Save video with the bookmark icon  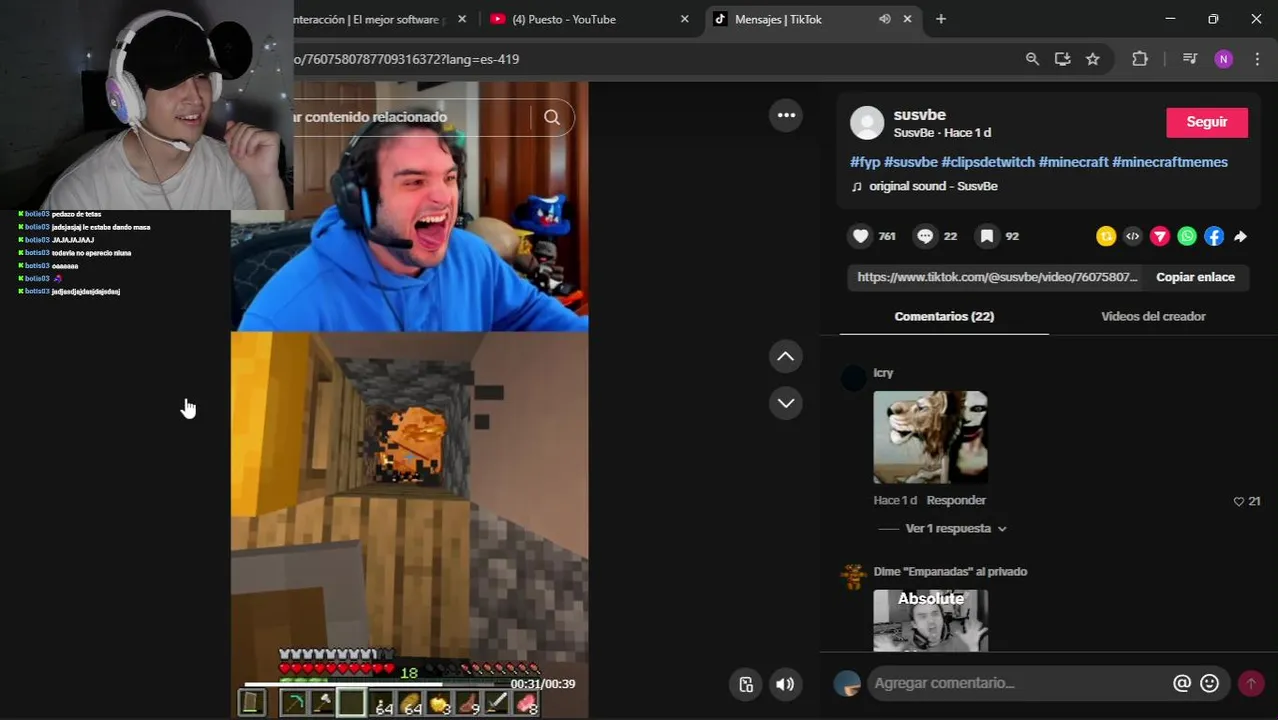click(x=987, y=236)
